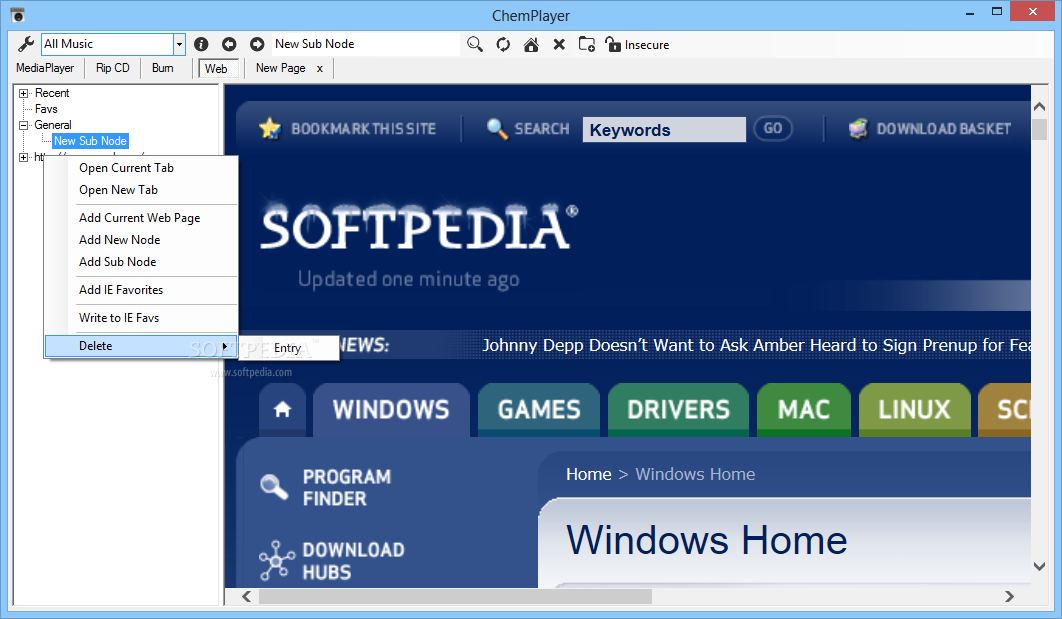Open the LINUX category tab
This screenshot has height=619, width=1062.
click(914, 409)
